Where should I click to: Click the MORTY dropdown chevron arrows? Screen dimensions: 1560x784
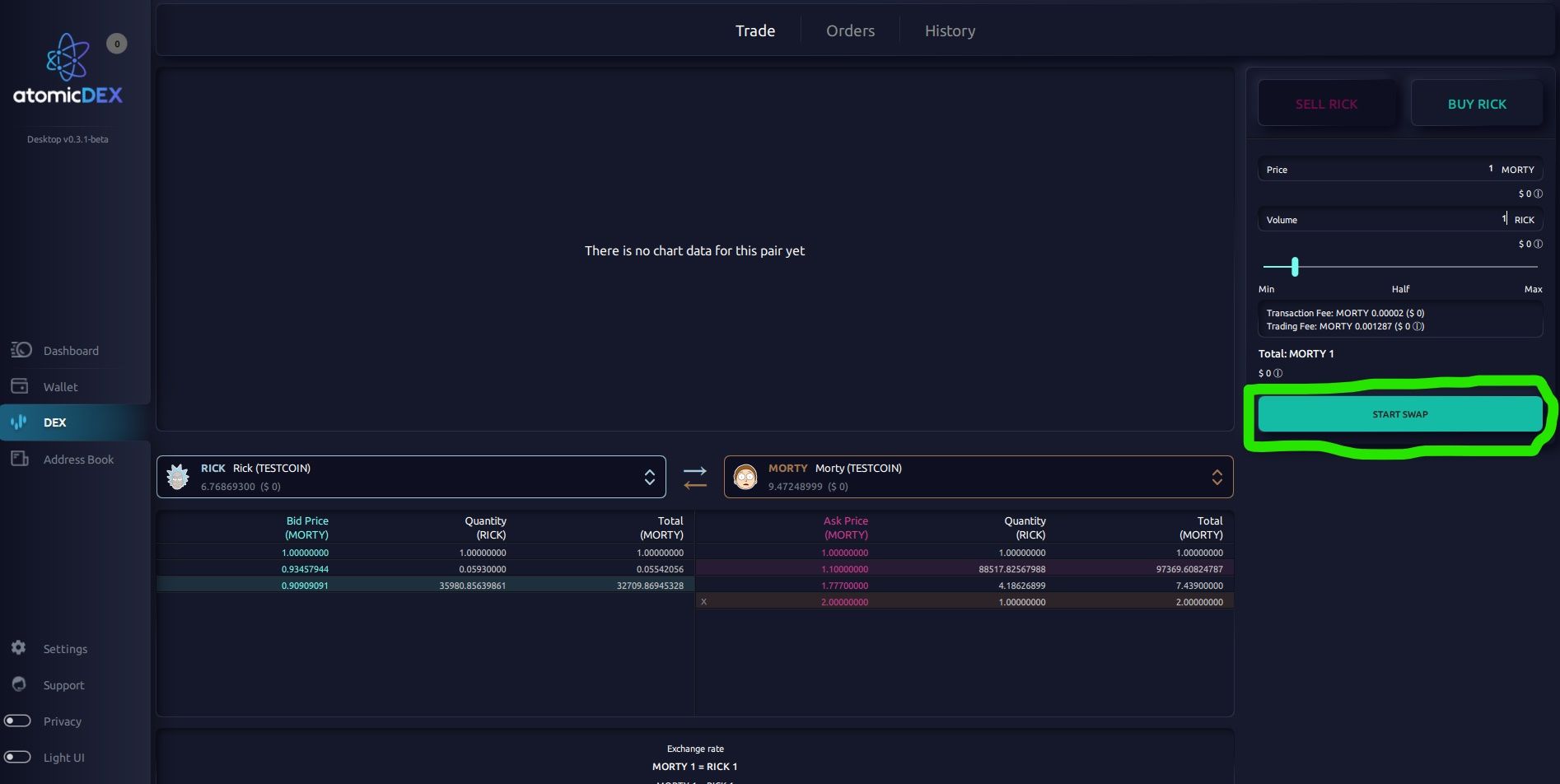pyautogui.click(x=1217, y=478)
